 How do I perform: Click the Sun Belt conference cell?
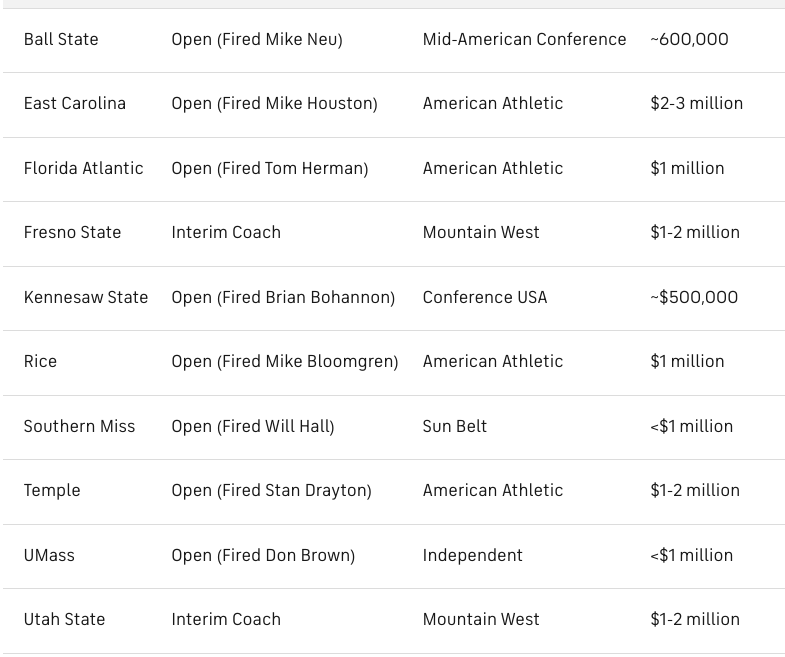click(455, 427)
